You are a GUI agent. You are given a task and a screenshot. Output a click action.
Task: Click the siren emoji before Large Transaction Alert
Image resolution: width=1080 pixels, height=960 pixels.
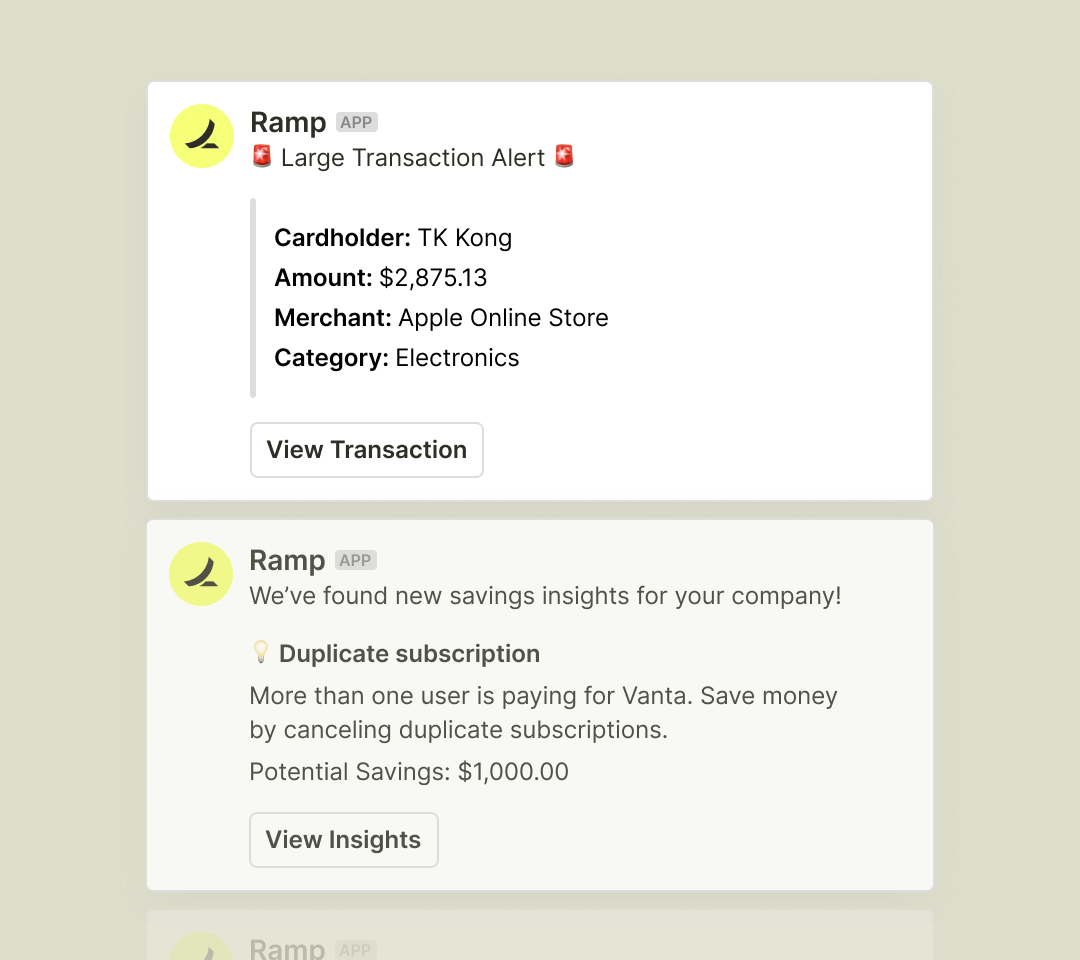coord(262,156)
